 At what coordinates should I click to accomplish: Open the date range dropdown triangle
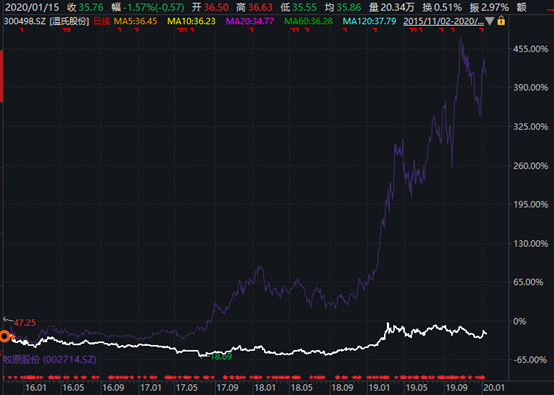pyautogui.click(x=490, y=22)
